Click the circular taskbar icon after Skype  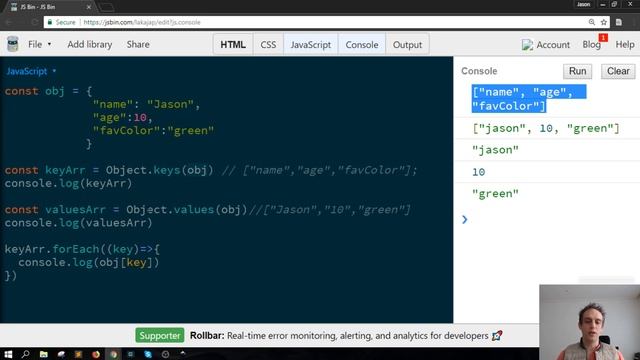coord(165,354)
